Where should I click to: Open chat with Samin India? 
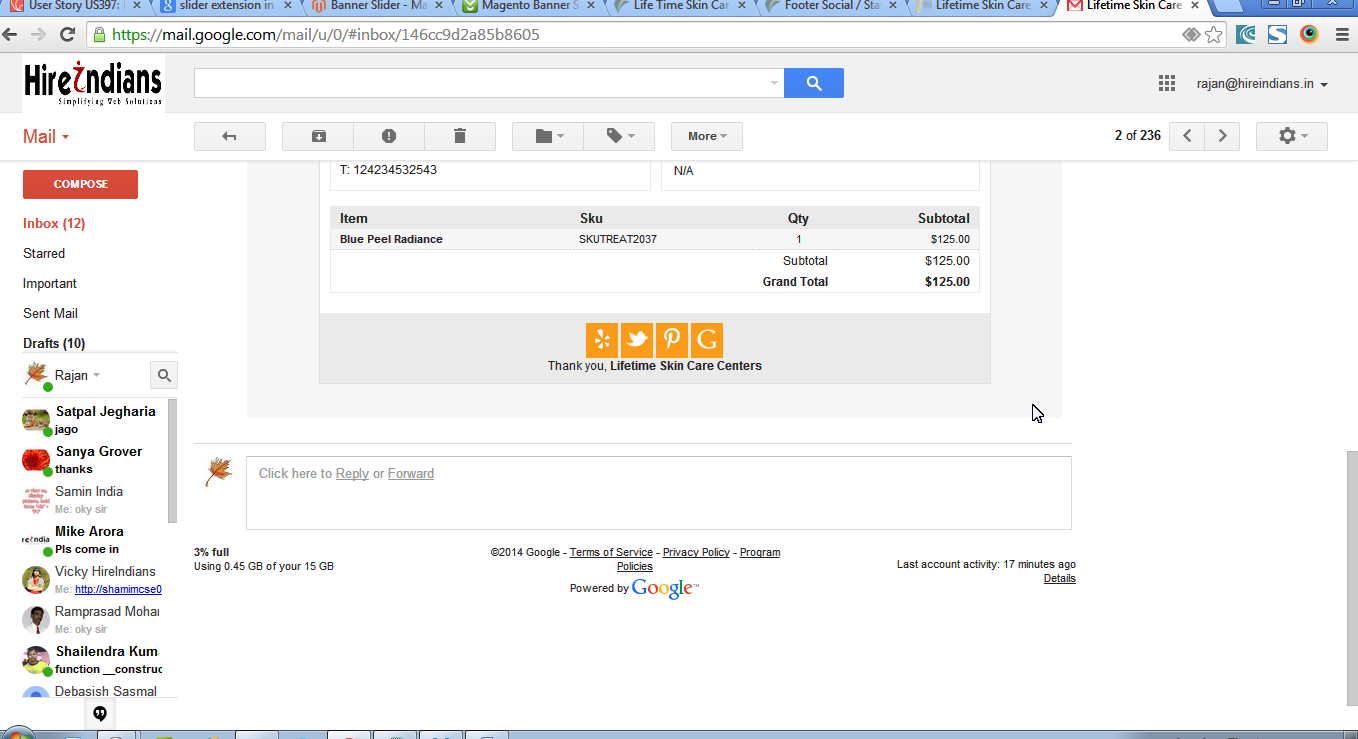(x=92, y=500)
